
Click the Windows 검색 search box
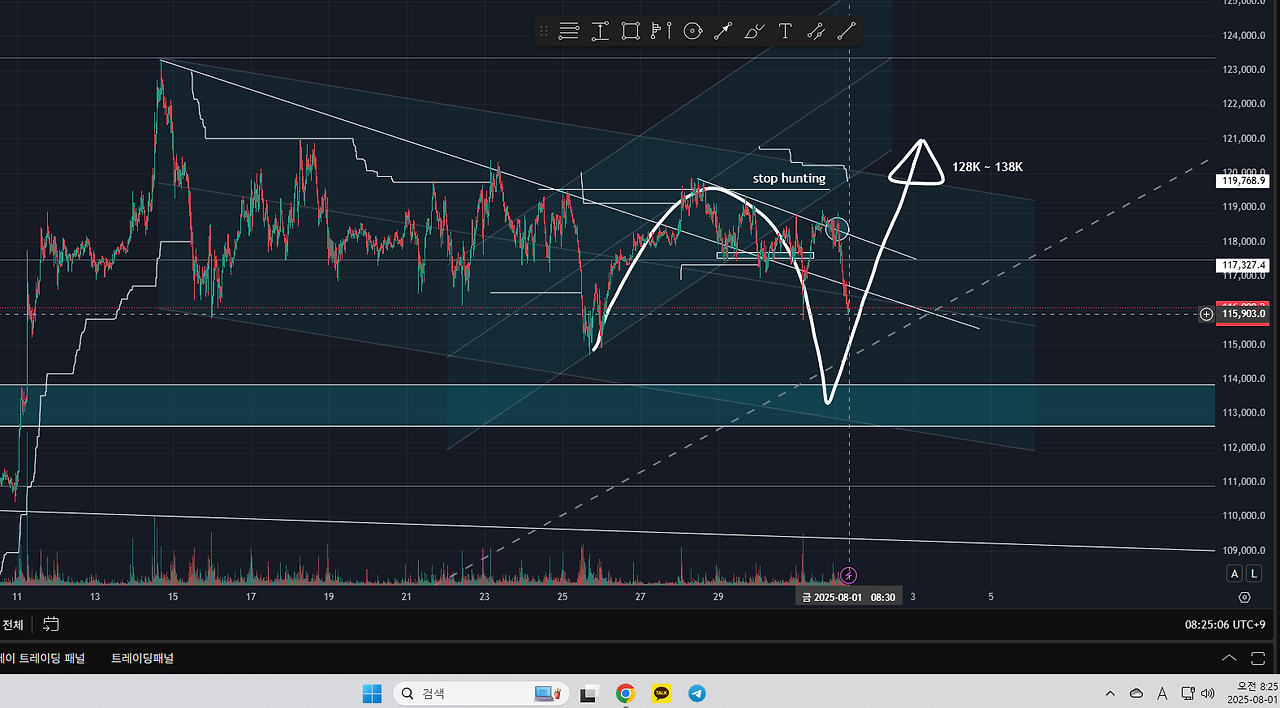[x=483, y=693]
